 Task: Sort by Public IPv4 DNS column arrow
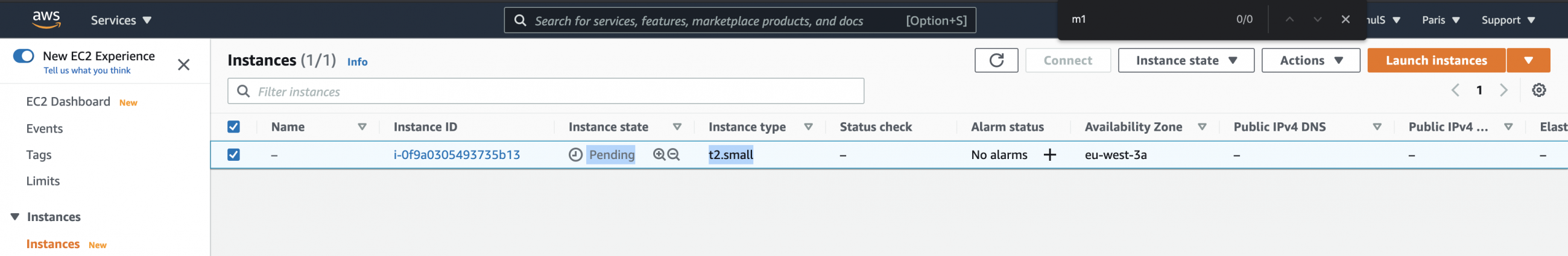1377,126
